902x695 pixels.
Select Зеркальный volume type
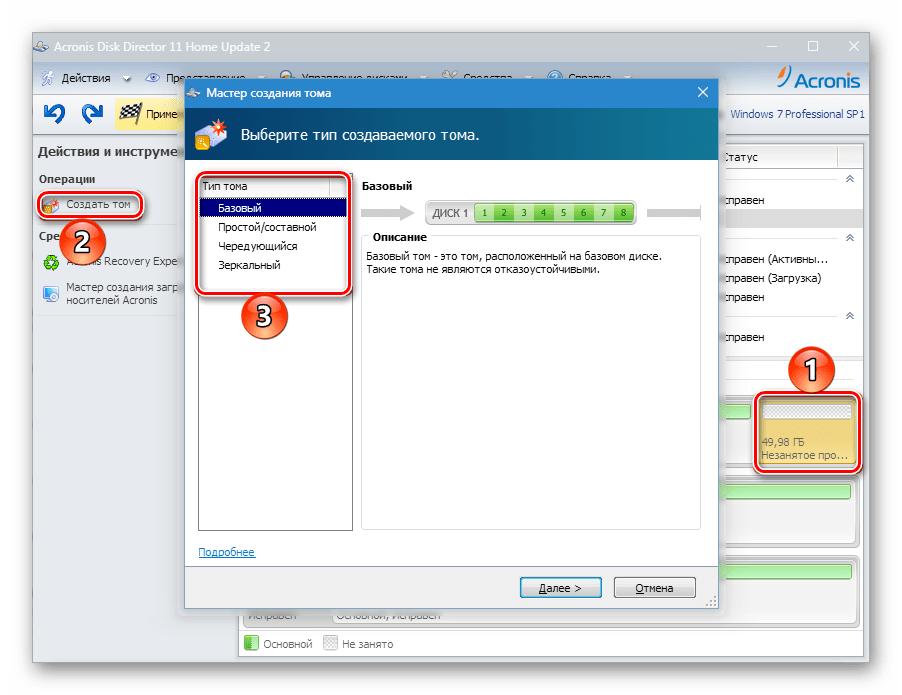tap(273, 265)
